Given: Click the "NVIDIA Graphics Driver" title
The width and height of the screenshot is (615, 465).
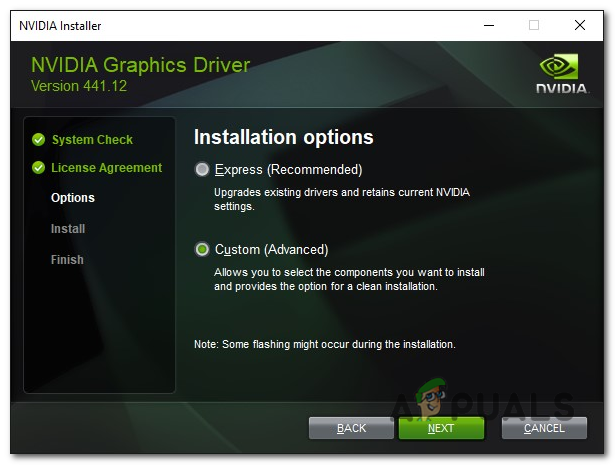Looking at the screenshot, I should click(140, 65).
